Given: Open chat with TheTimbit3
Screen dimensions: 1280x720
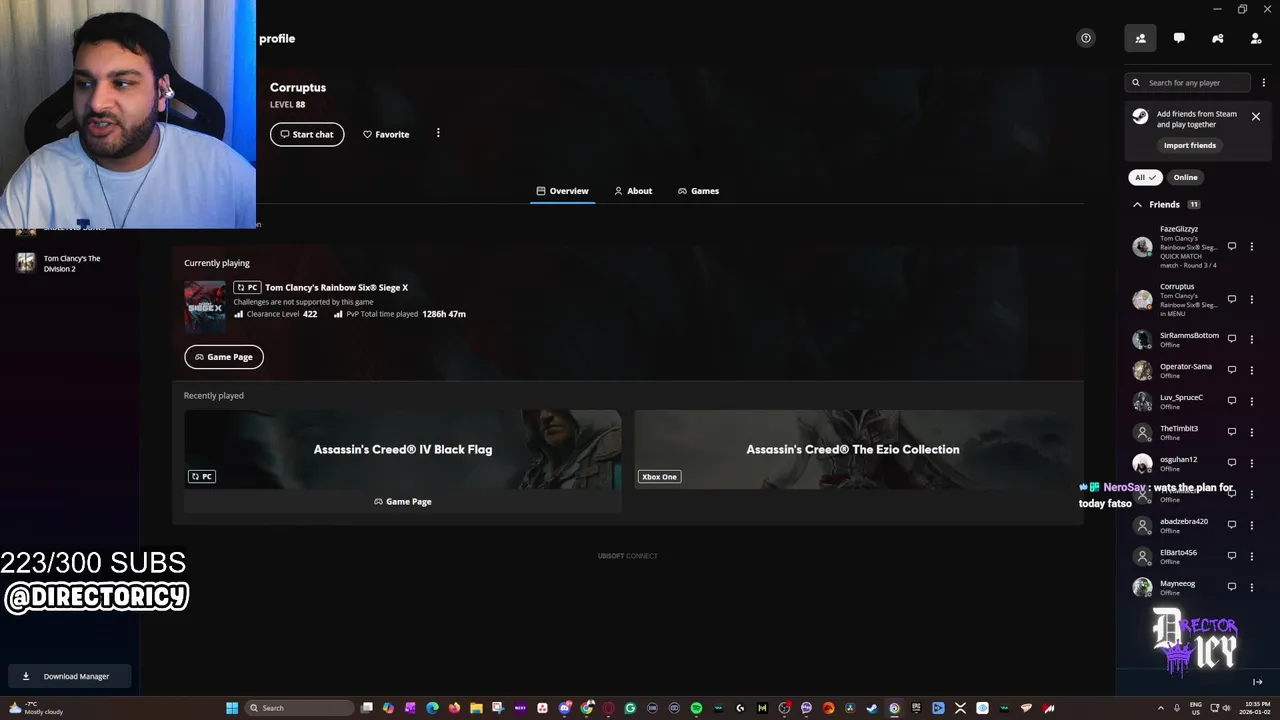Looking at the screenshot, I should point(1232,432).
